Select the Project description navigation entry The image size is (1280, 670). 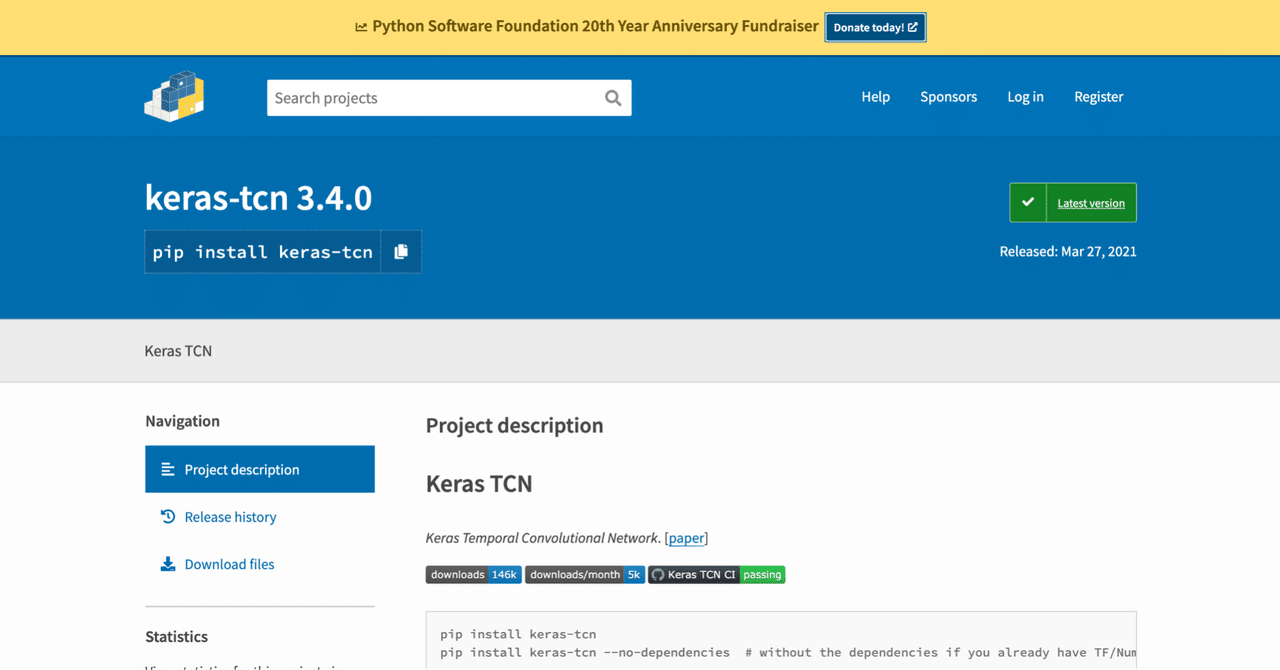241,469
